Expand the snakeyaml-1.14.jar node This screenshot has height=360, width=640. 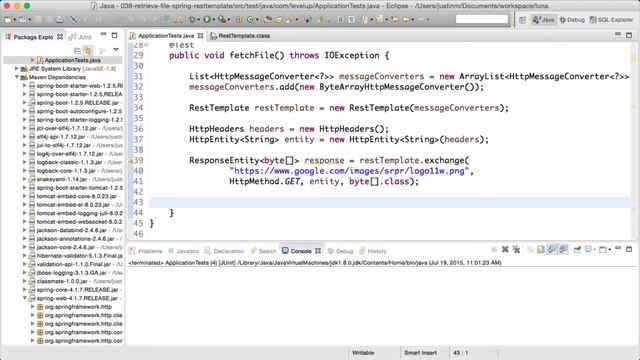click(24, 179)
